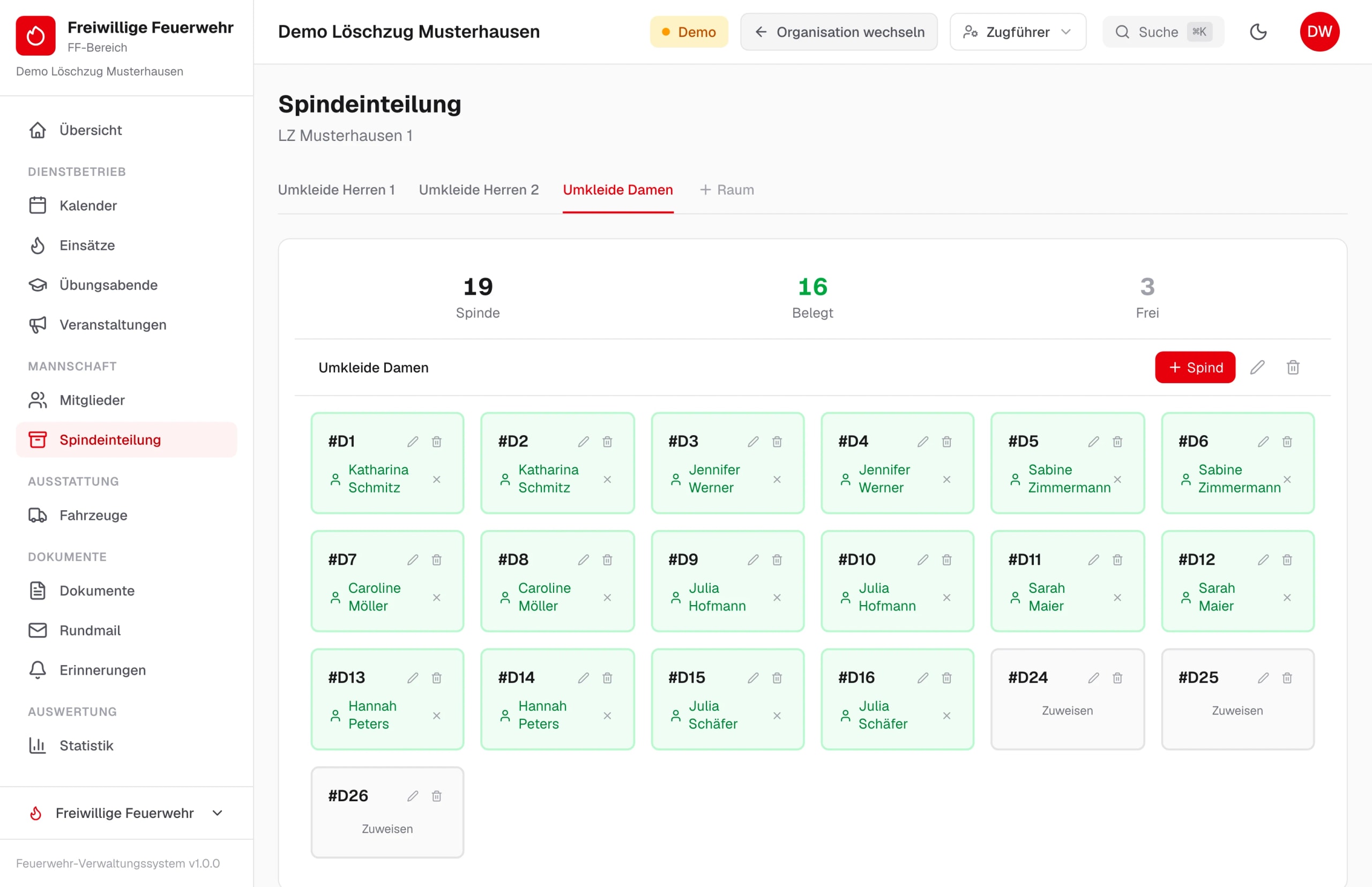Open Erinnerungen sidebar item
The width and height of the screenshot is (1372, 887).
click(x=126, y=670)
